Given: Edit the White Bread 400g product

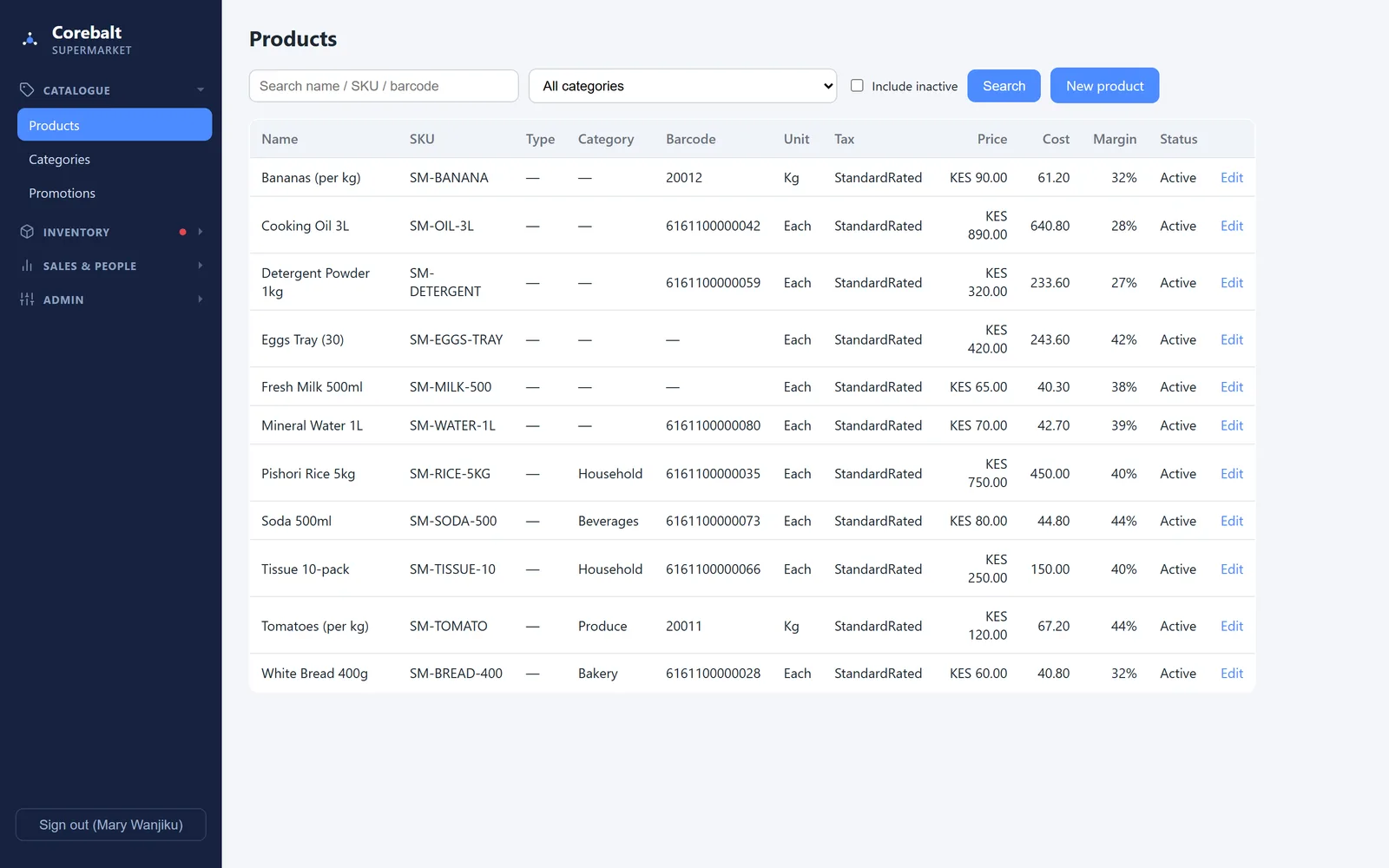Looking at the screenshot, I should [1231, 674].
